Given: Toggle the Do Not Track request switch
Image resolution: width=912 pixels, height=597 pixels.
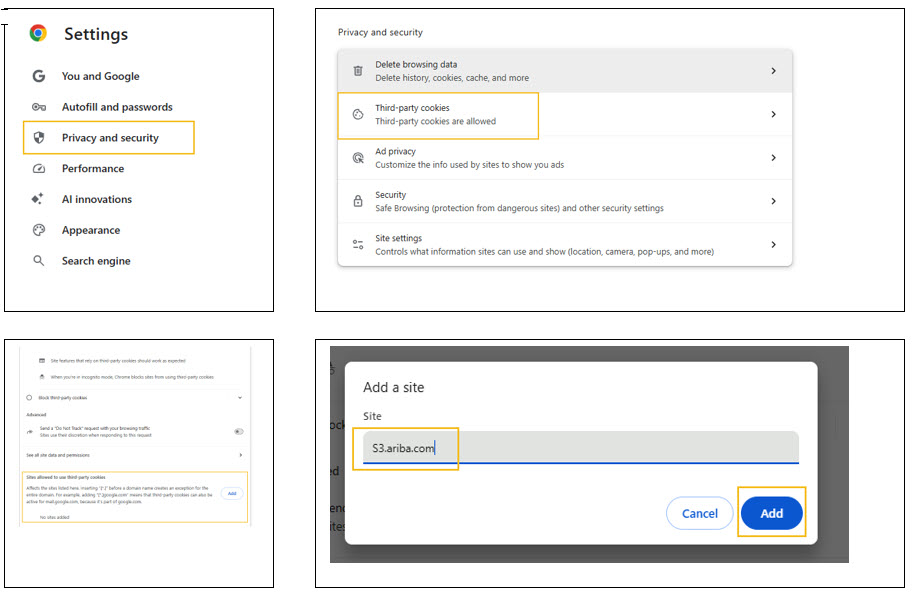Looking at the screenshot, I should click(238, 431).
